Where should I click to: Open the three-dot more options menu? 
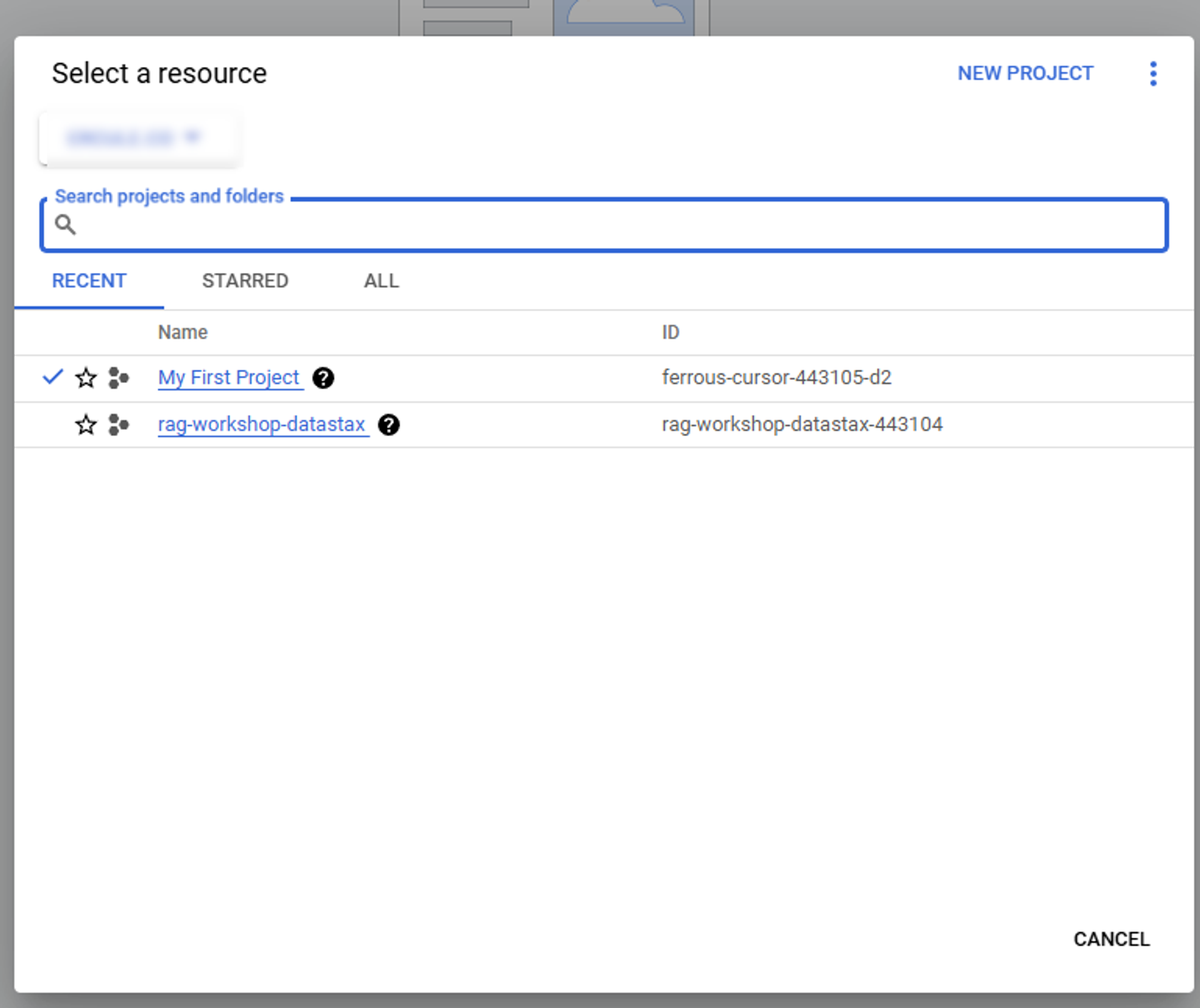(x=1153, y=74)
